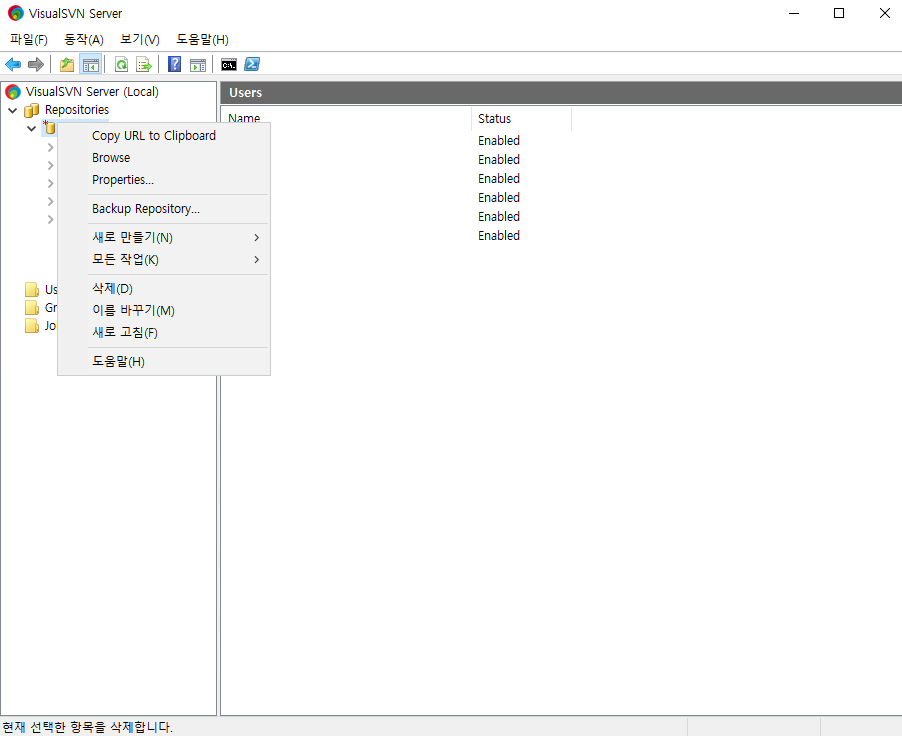The image size is (902, 736).
Task: Select the Repositories tree node
Action: point(77,109)
